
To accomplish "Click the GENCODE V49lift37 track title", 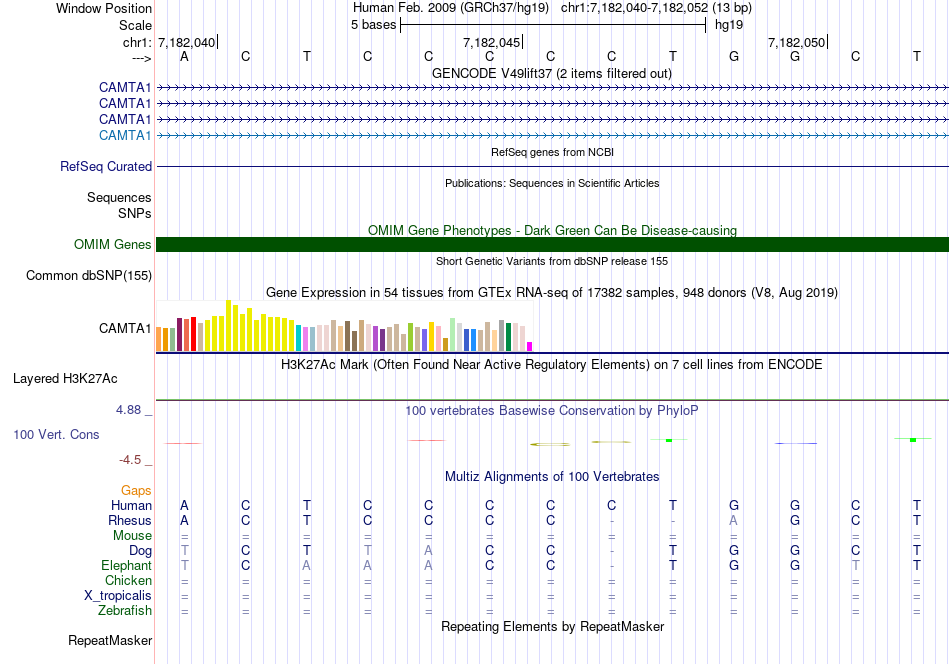I will click(x=552, y=73).
